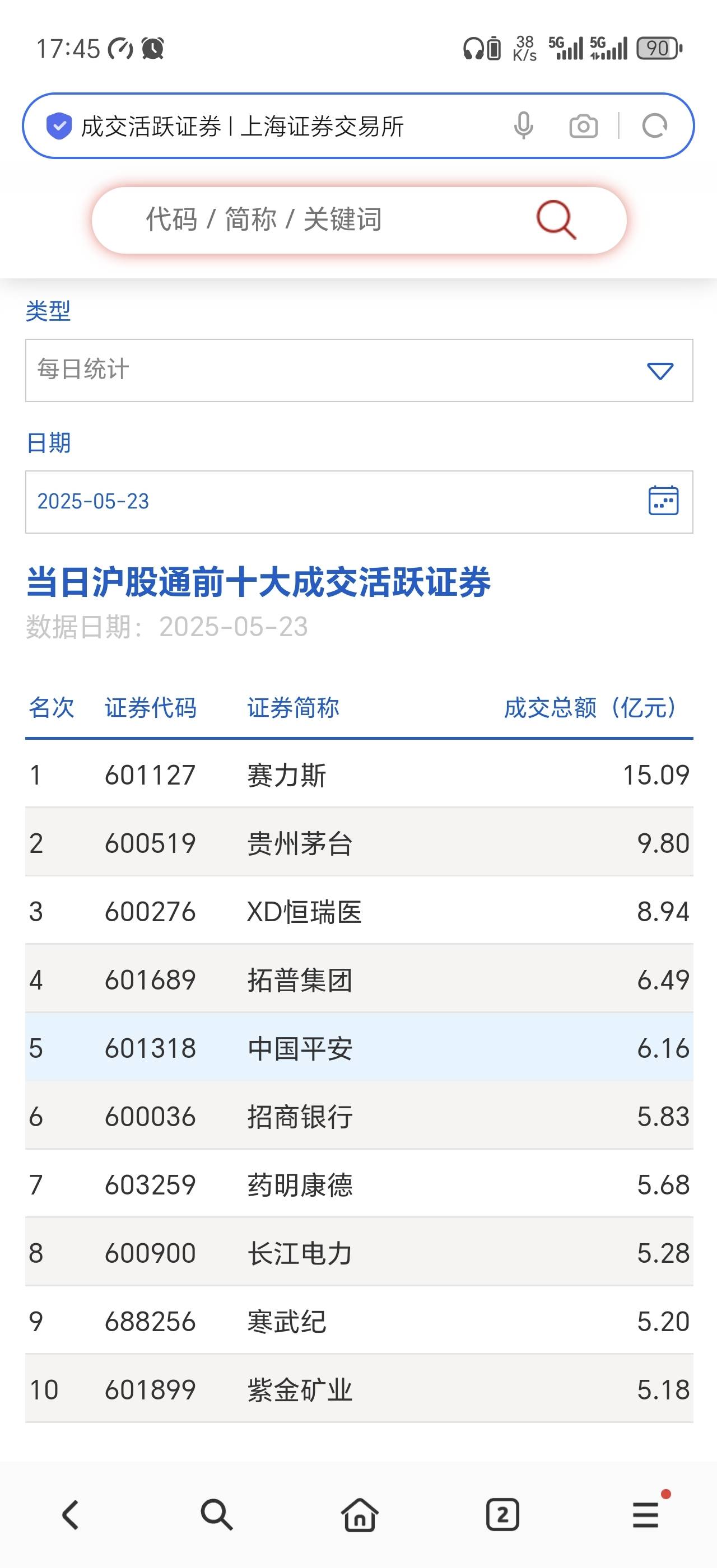
Task: Click turnover value 5.28
Action: [663, 1253]
